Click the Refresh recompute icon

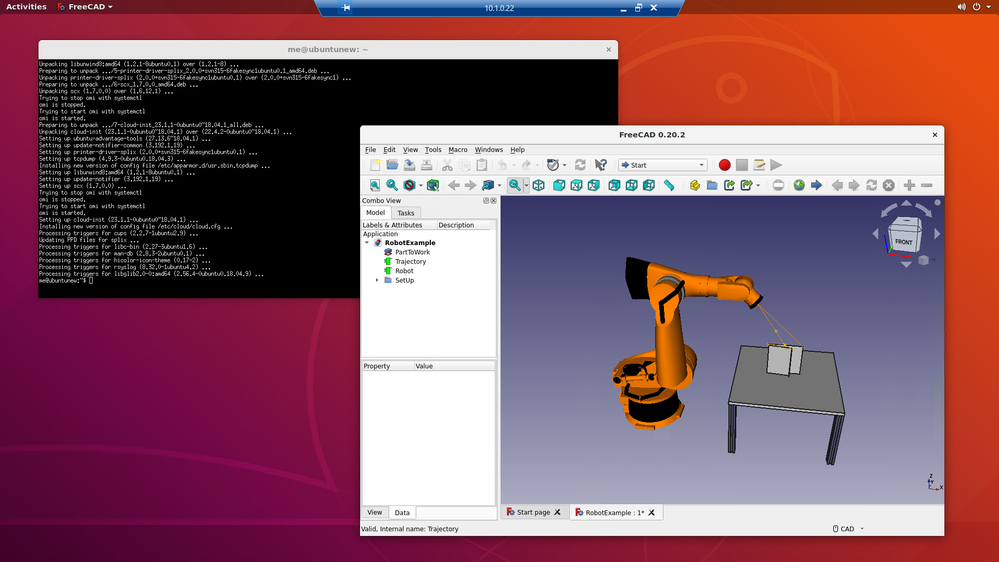tap(580, 165)
